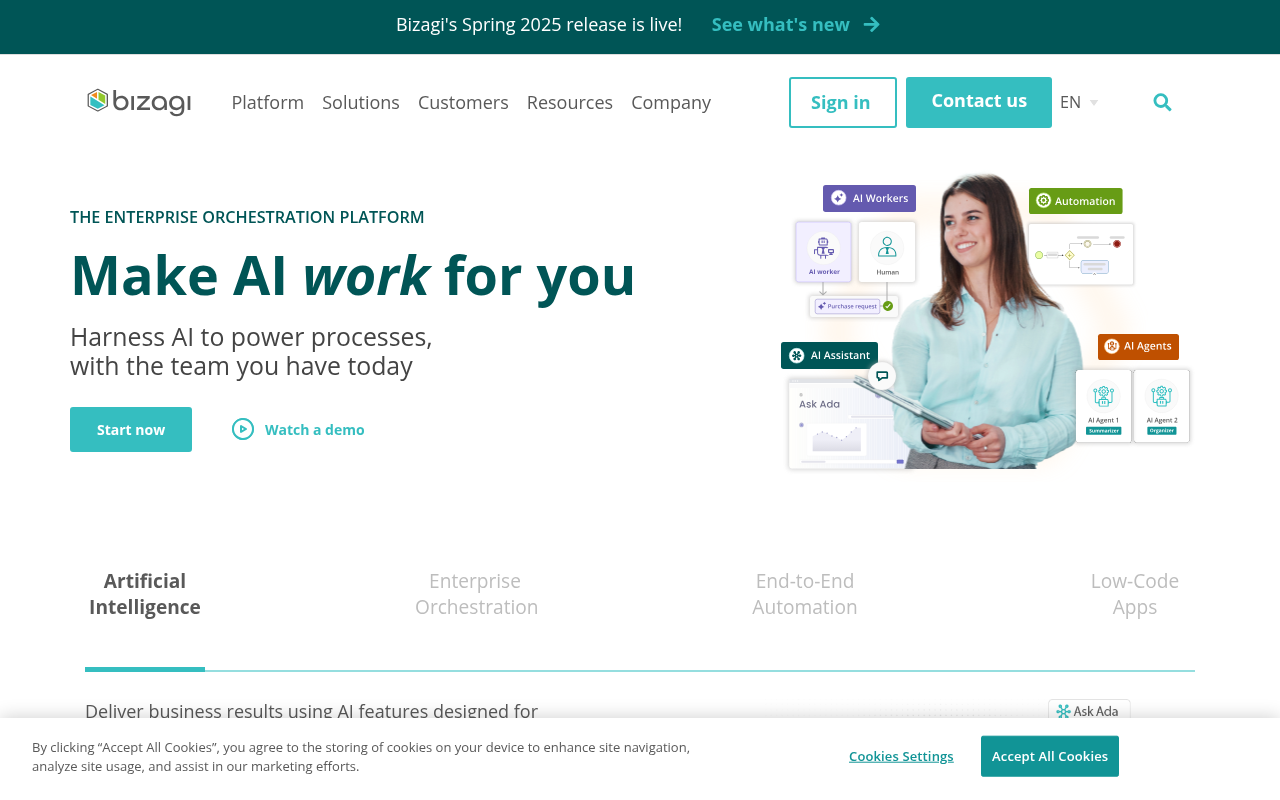Click the Sign in link
The width and height of the screenshot is (1280, 800).
click(x=842, y=101)
